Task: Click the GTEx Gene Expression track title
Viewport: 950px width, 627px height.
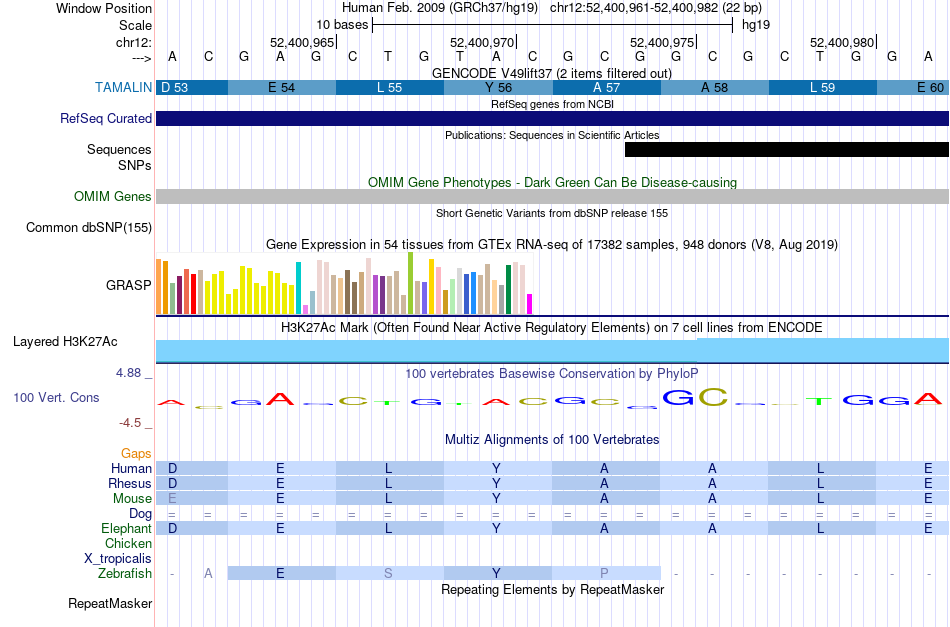Action: click(552, 245)
